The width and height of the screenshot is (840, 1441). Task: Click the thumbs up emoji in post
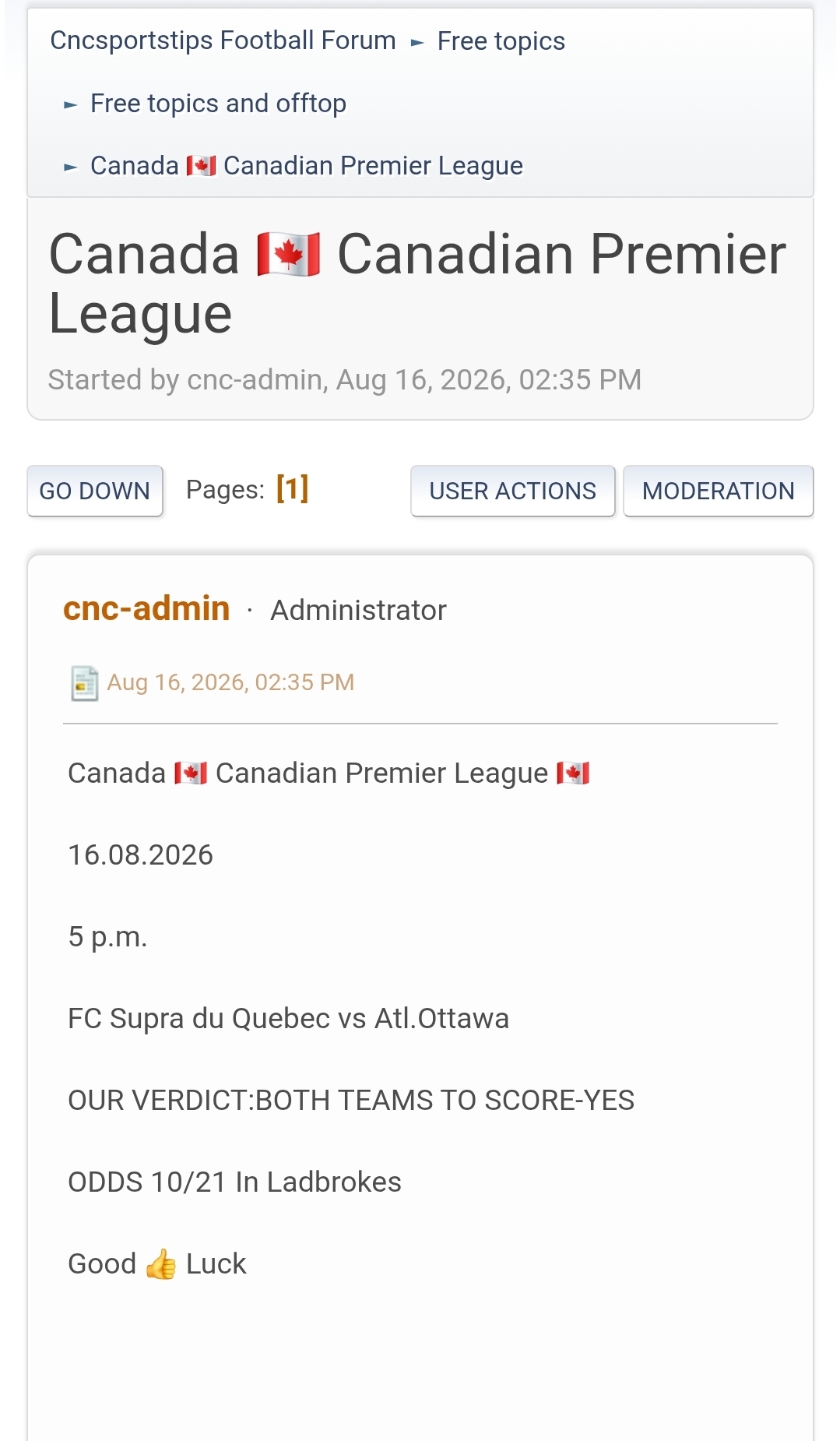point(161,1263)
